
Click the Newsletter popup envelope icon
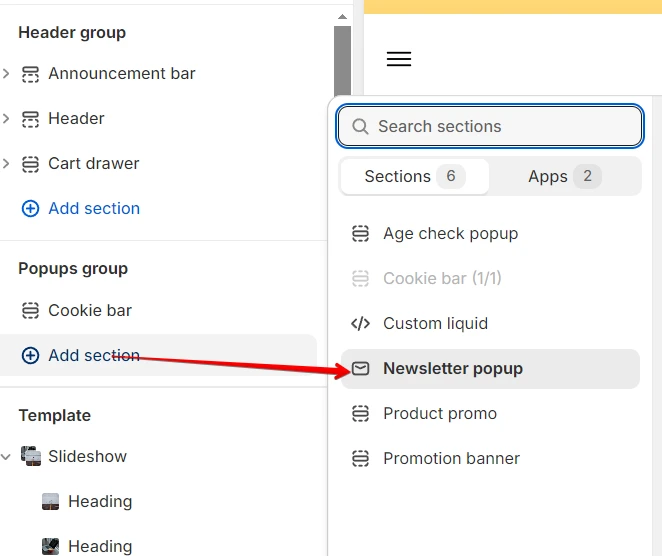tap(361, 369)
